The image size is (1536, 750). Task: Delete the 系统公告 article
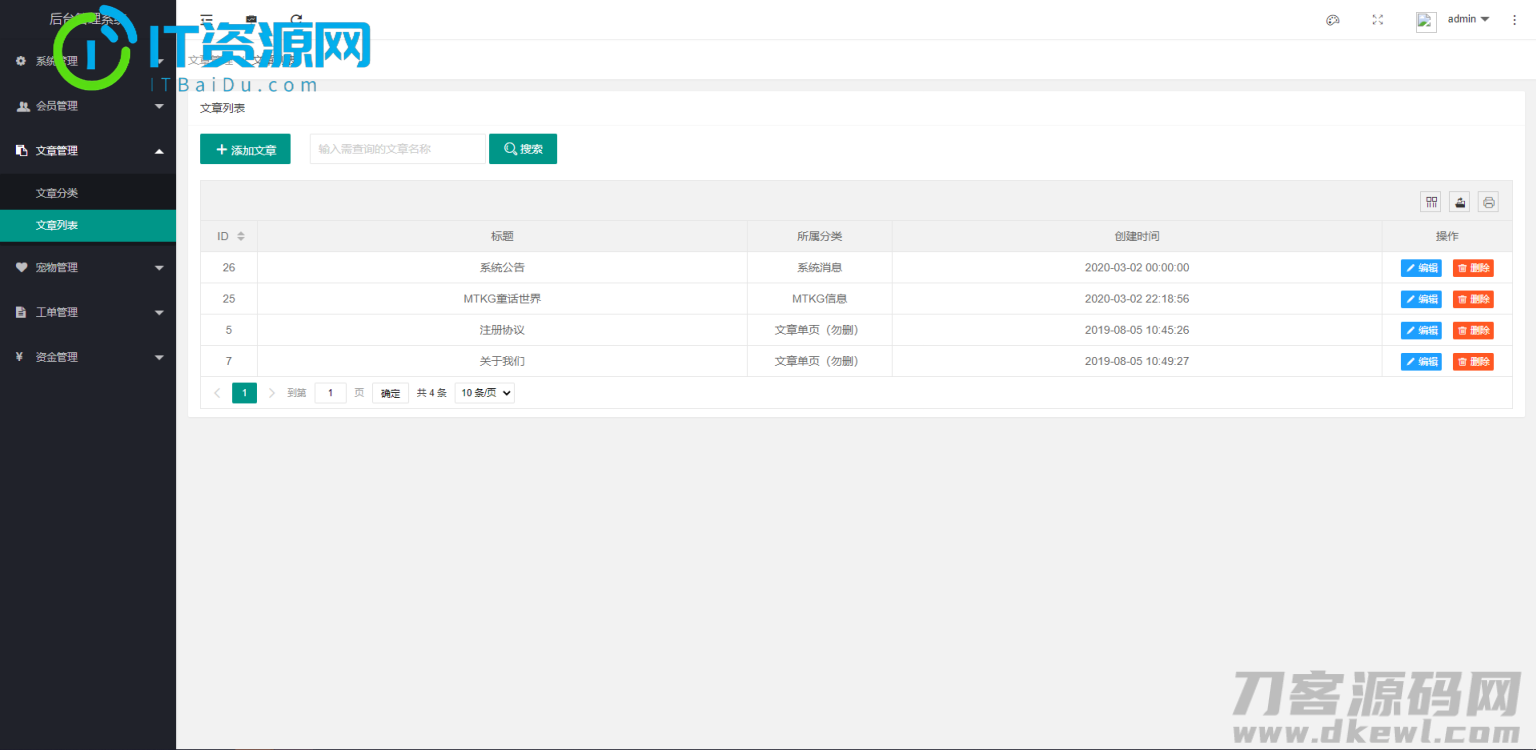[x=1473, y=268]
